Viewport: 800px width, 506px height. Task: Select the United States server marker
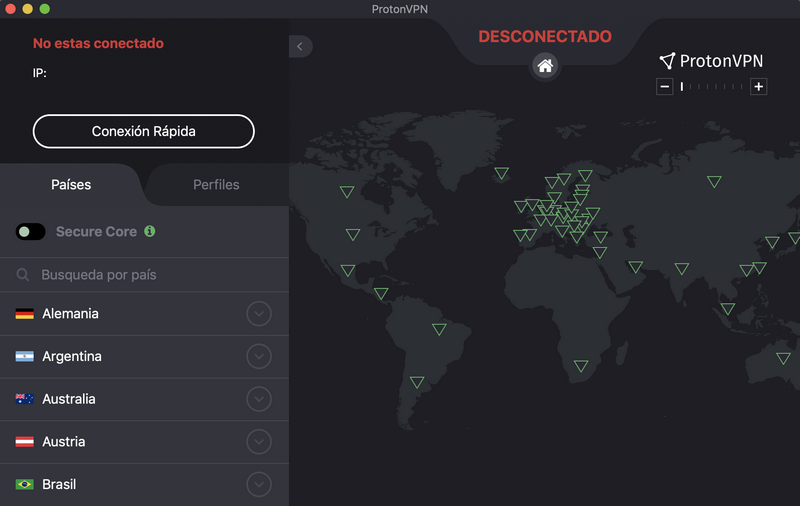353,234
